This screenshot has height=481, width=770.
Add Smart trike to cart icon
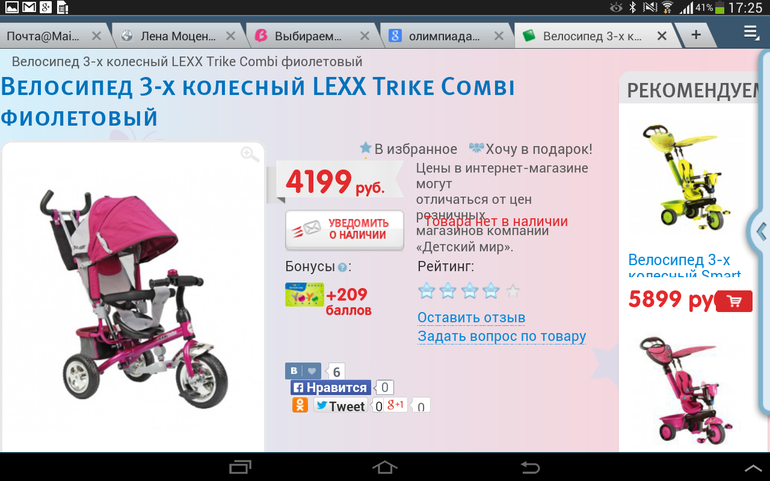tap(734, 301)
